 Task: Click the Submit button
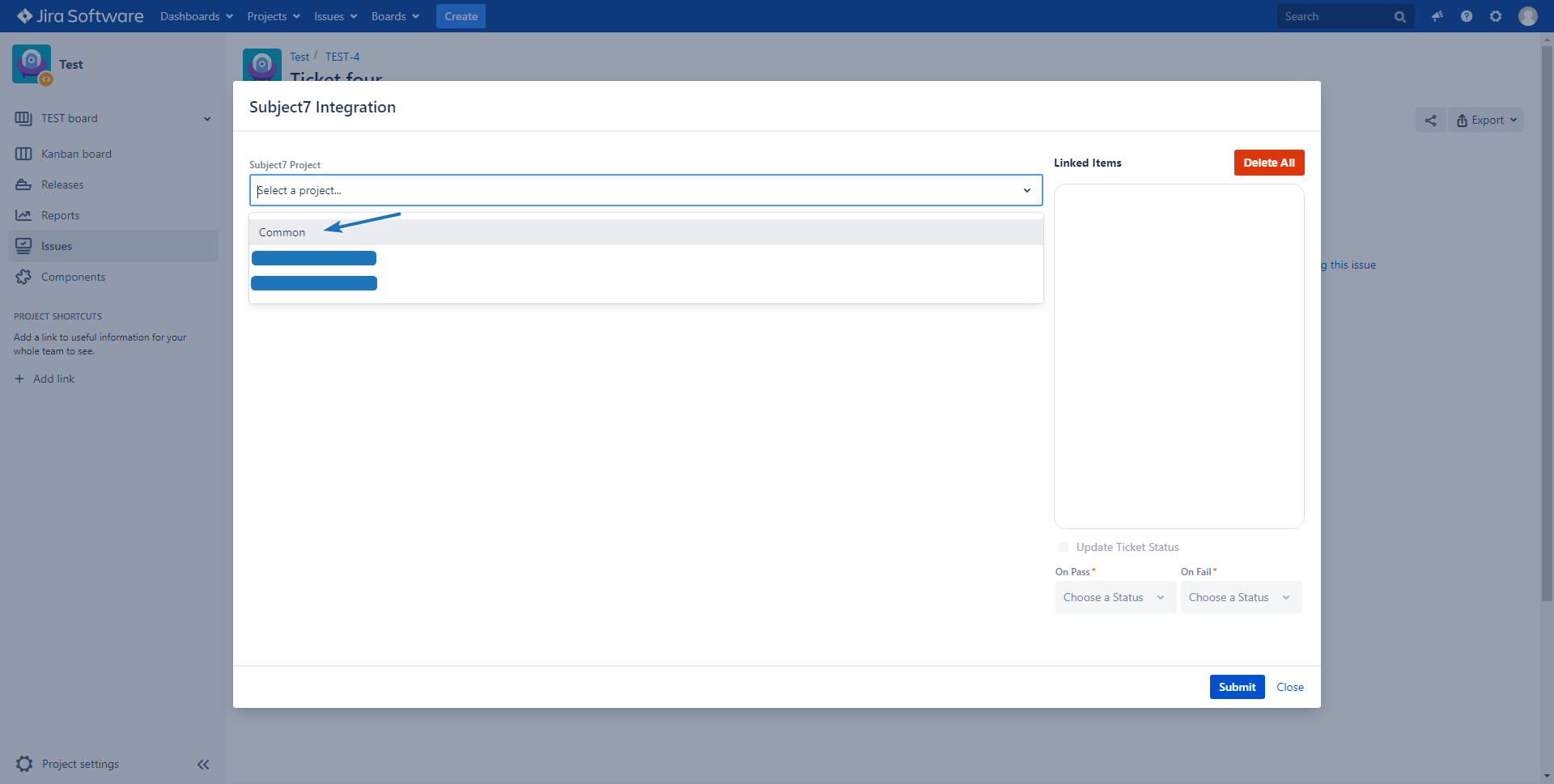(1237, 687)
